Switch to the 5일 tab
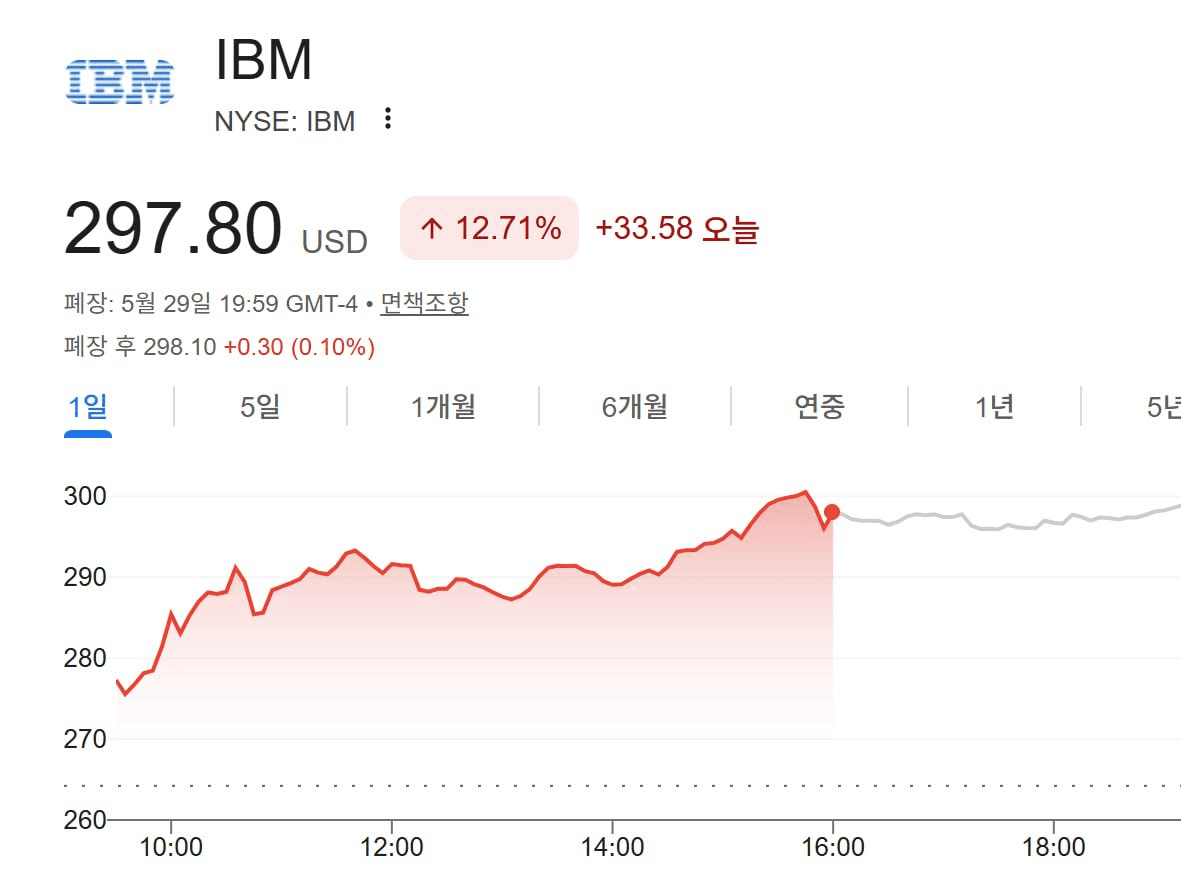 pyautogui.click(x=260, y=407)
